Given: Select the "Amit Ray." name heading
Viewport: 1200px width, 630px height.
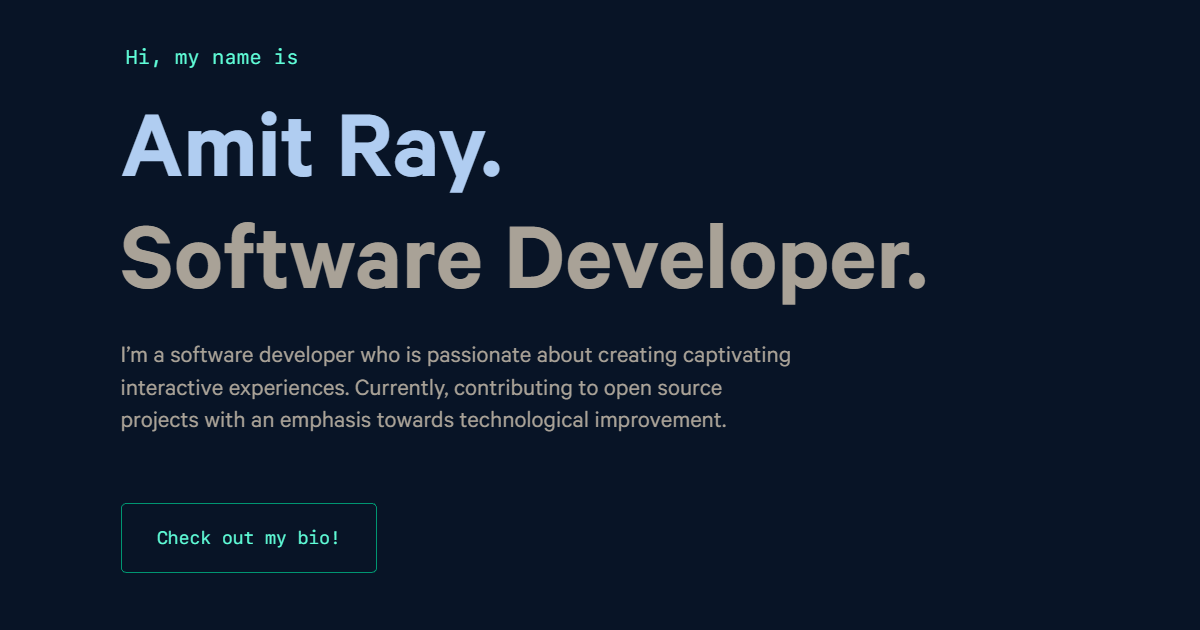Looking at the screenshot, I should 311,147.
